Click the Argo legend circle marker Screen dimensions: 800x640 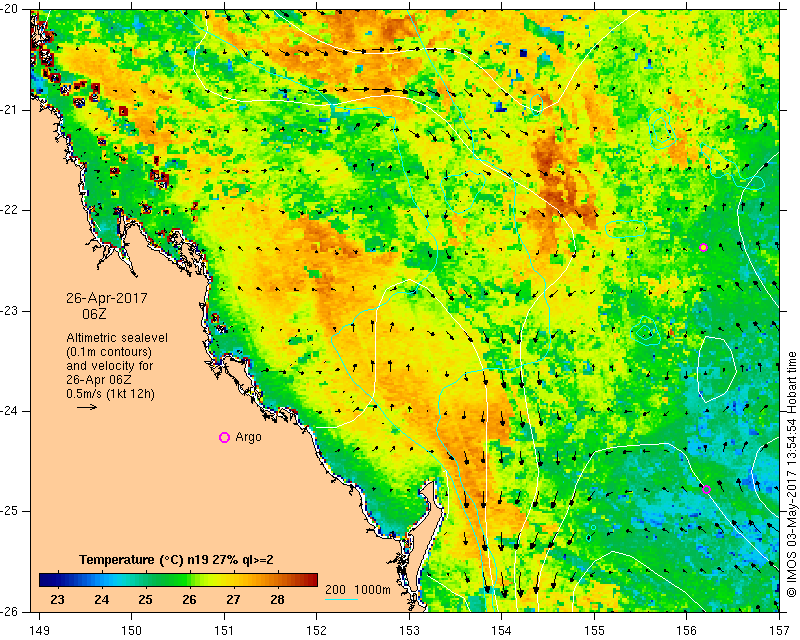[224, 437]
